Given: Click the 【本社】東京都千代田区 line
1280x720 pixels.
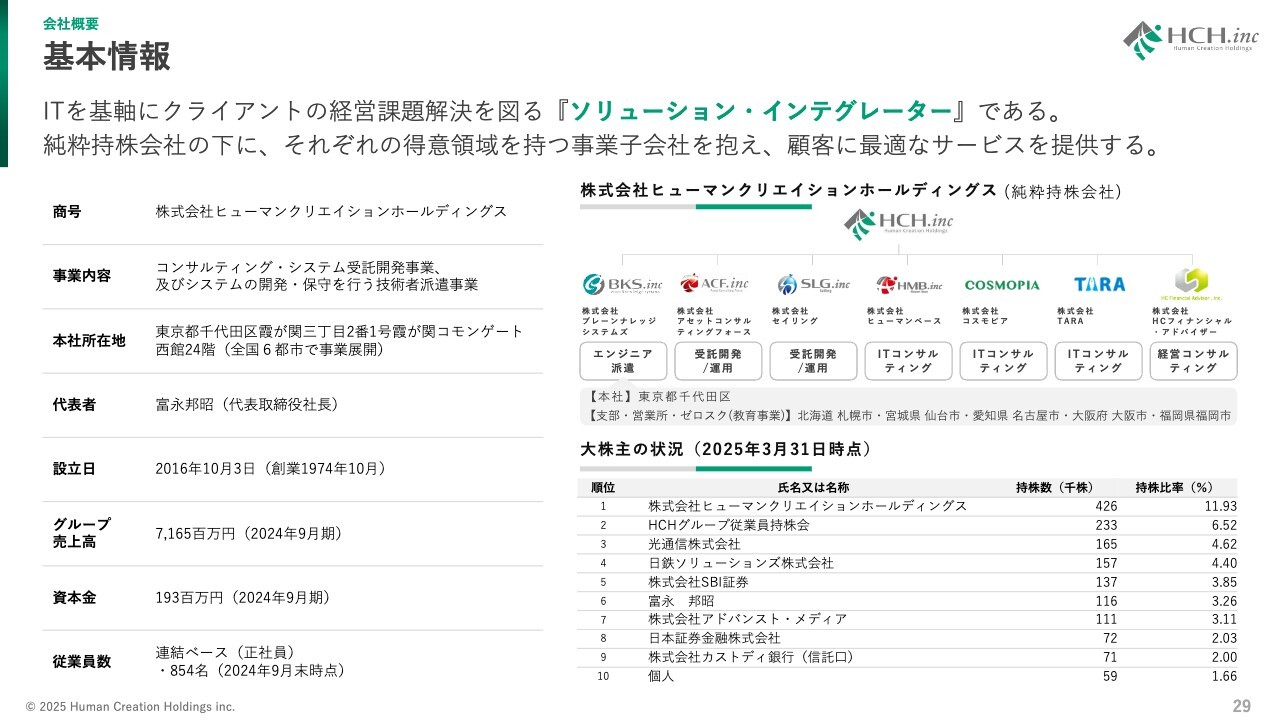Looking at the screenshot, I should (x=660, y=397).
